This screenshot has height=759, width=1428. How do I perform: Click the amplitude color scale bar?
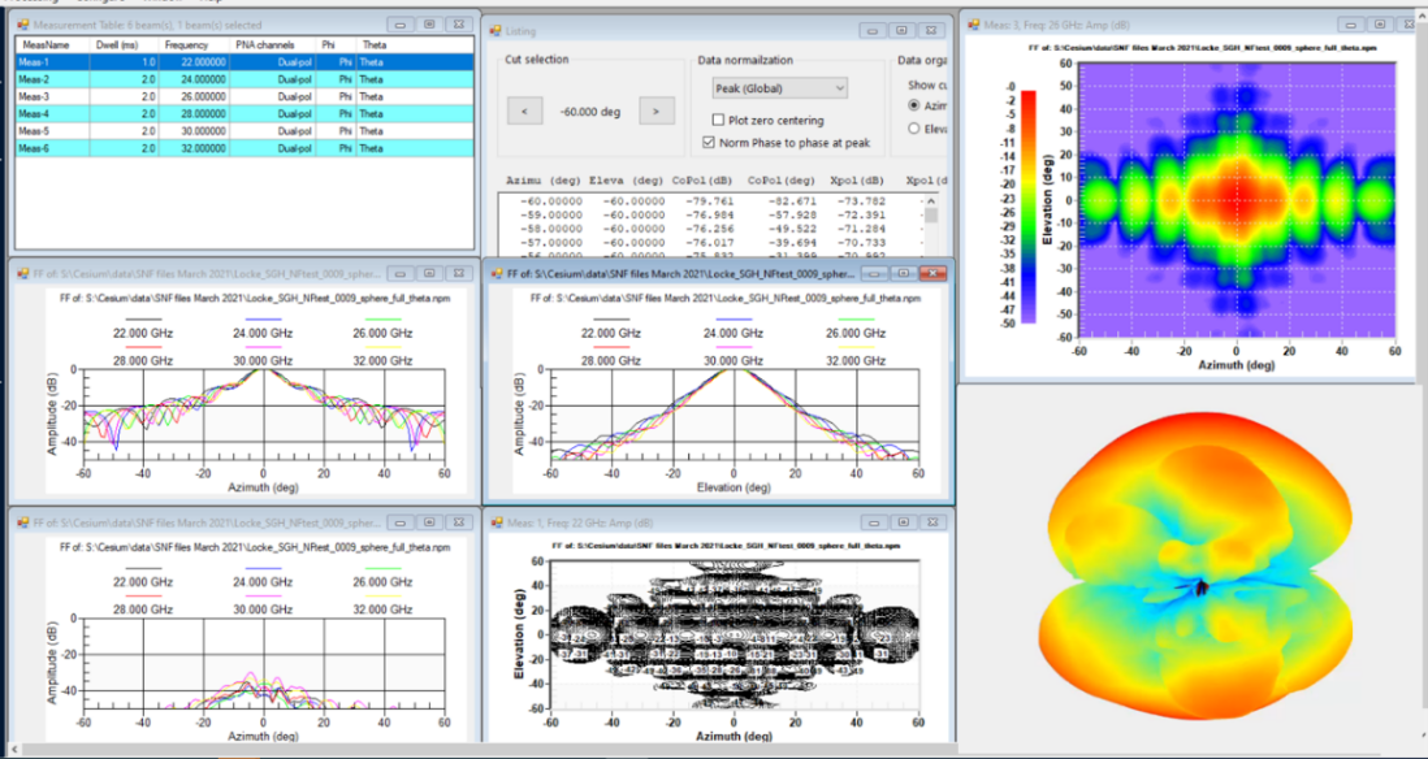1029,206
